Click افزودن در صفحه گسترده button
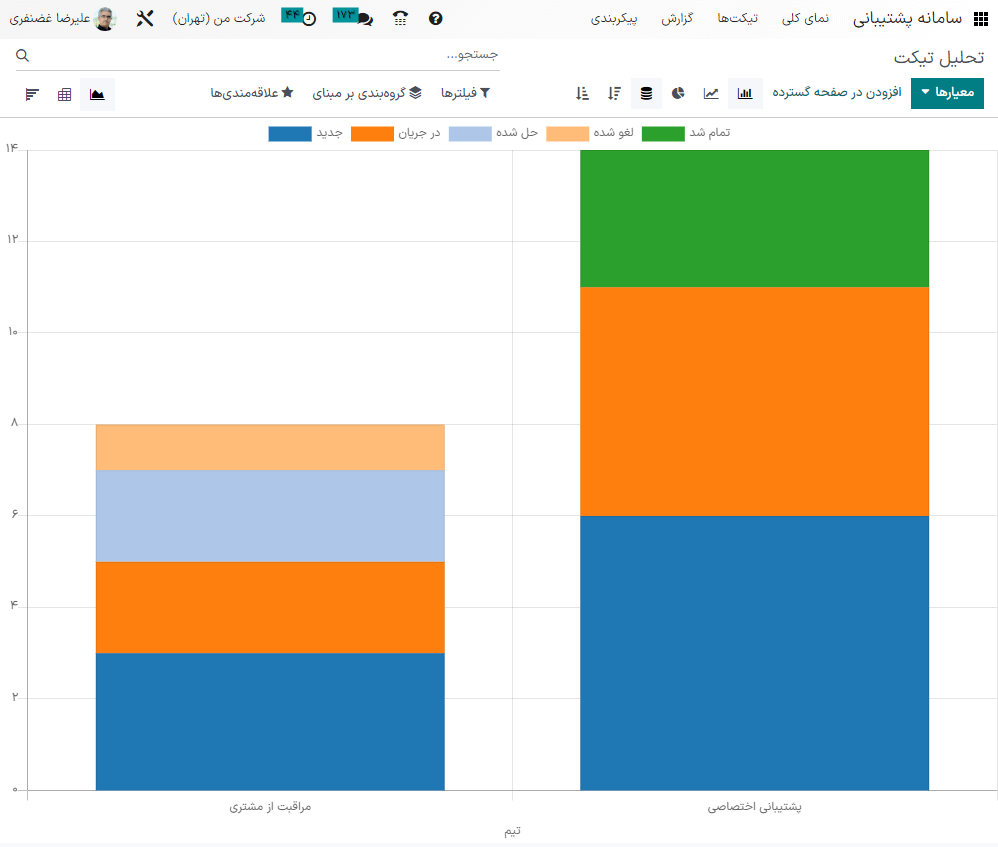Image resolution: width=998 pixels, height=847 pixels. pos(837,93)
